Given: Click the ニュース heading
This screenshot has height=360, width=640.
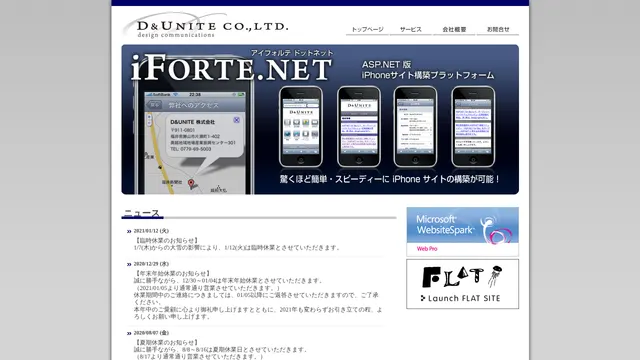Looking at the screenshot, I should tap(142, 213).
